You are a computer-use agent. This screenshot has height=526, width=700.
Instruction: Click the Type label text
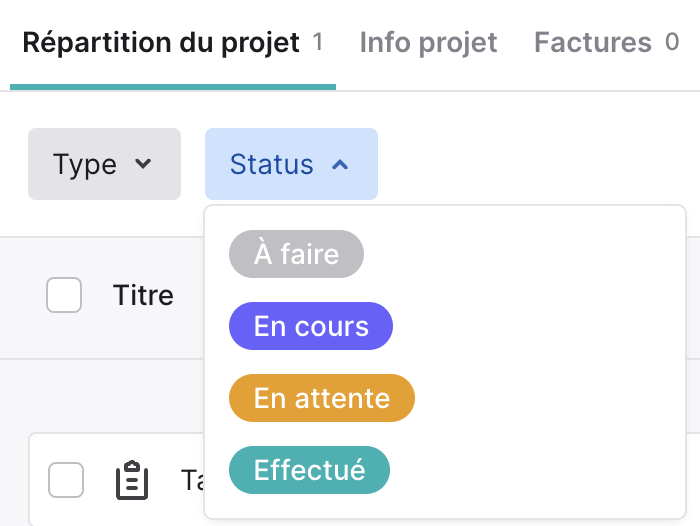click(85, 165)
